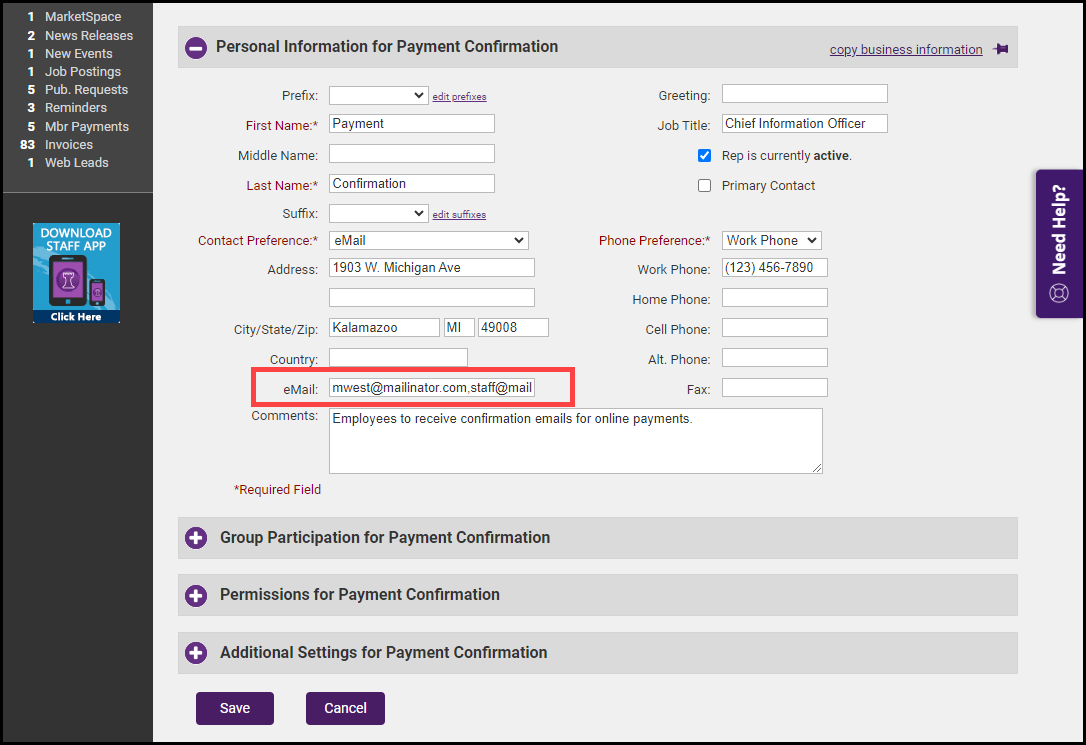Click the pushpin icon beside copy business information
The height and width of the screenshot is (745, 1086).
tap(1000, 49)
